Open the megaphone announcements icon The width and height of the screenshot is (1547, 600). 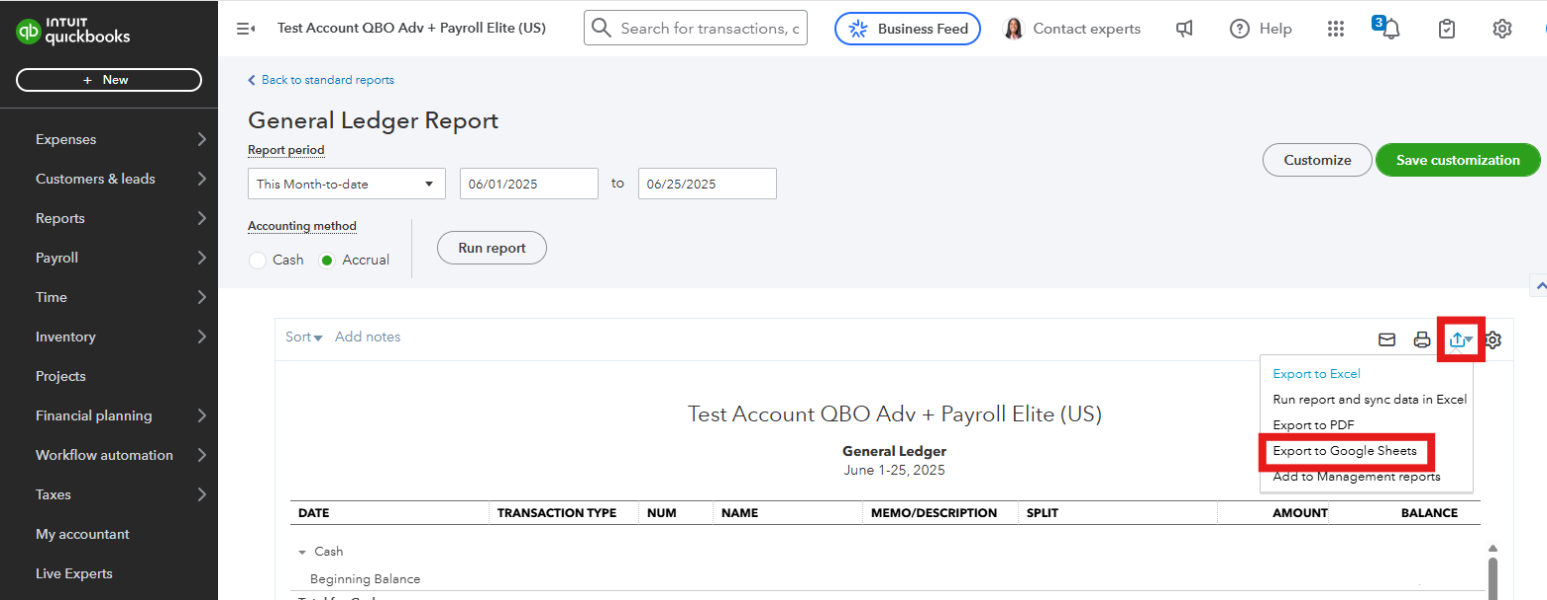coord(1184,29)
